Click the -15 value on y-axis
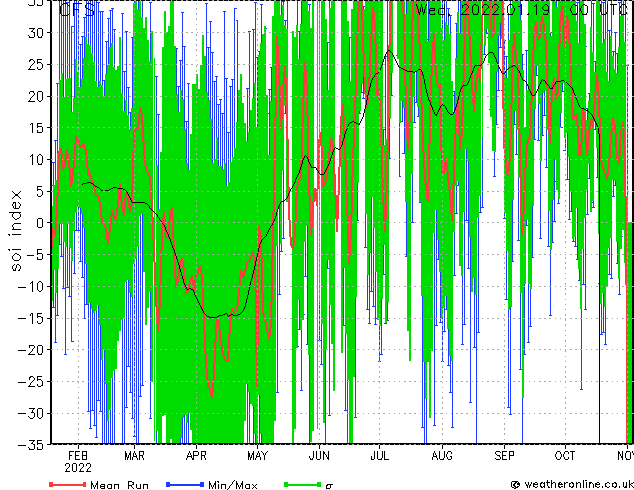This screenshot has height=490, width=634. (31, 318)
